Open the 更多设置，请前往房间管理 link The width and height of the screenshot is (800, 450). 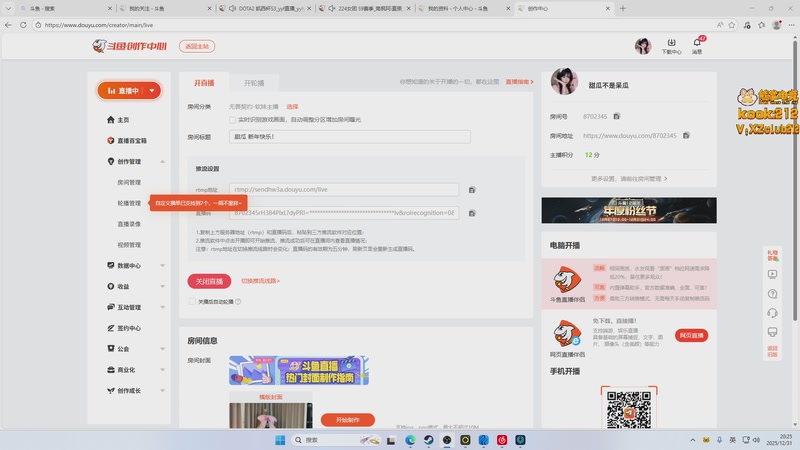(x=629, y=179)
